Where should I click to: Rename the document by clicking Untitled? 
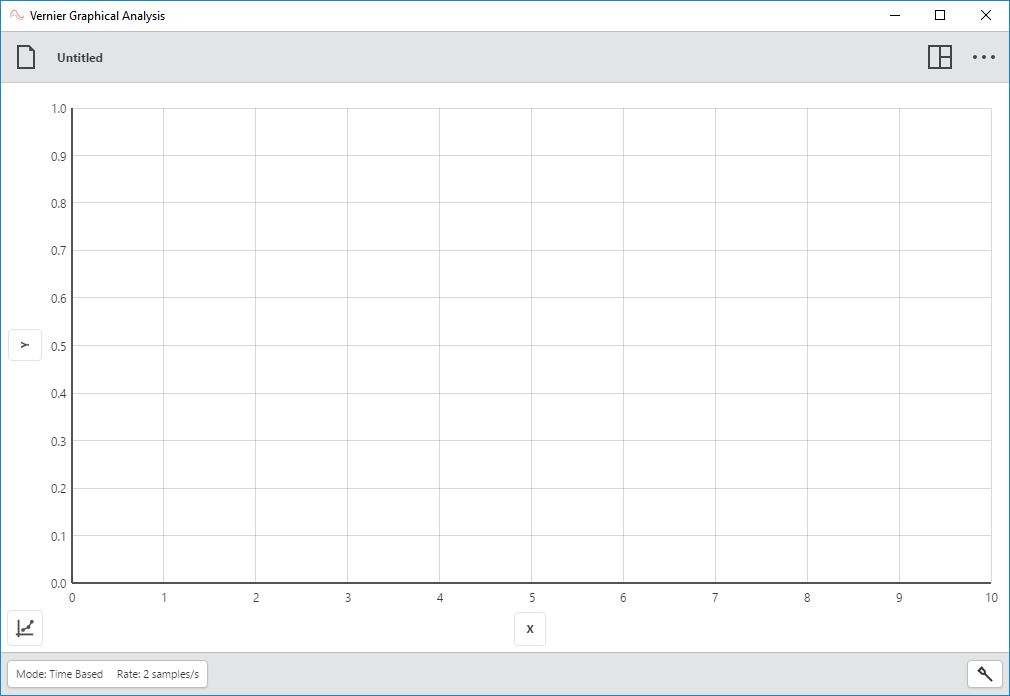(x=79, y=57)
